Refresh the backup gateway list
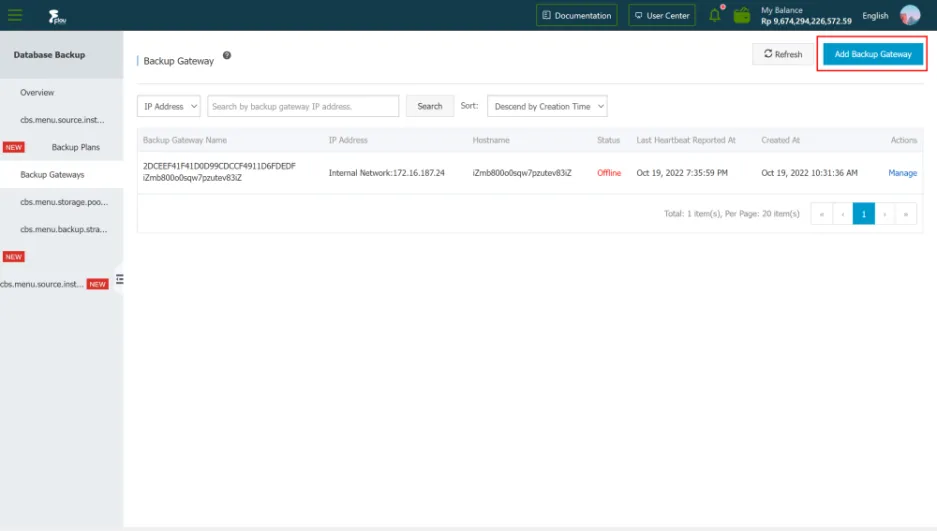This screenshot has width=937, height=531. [x=783, y=54]
